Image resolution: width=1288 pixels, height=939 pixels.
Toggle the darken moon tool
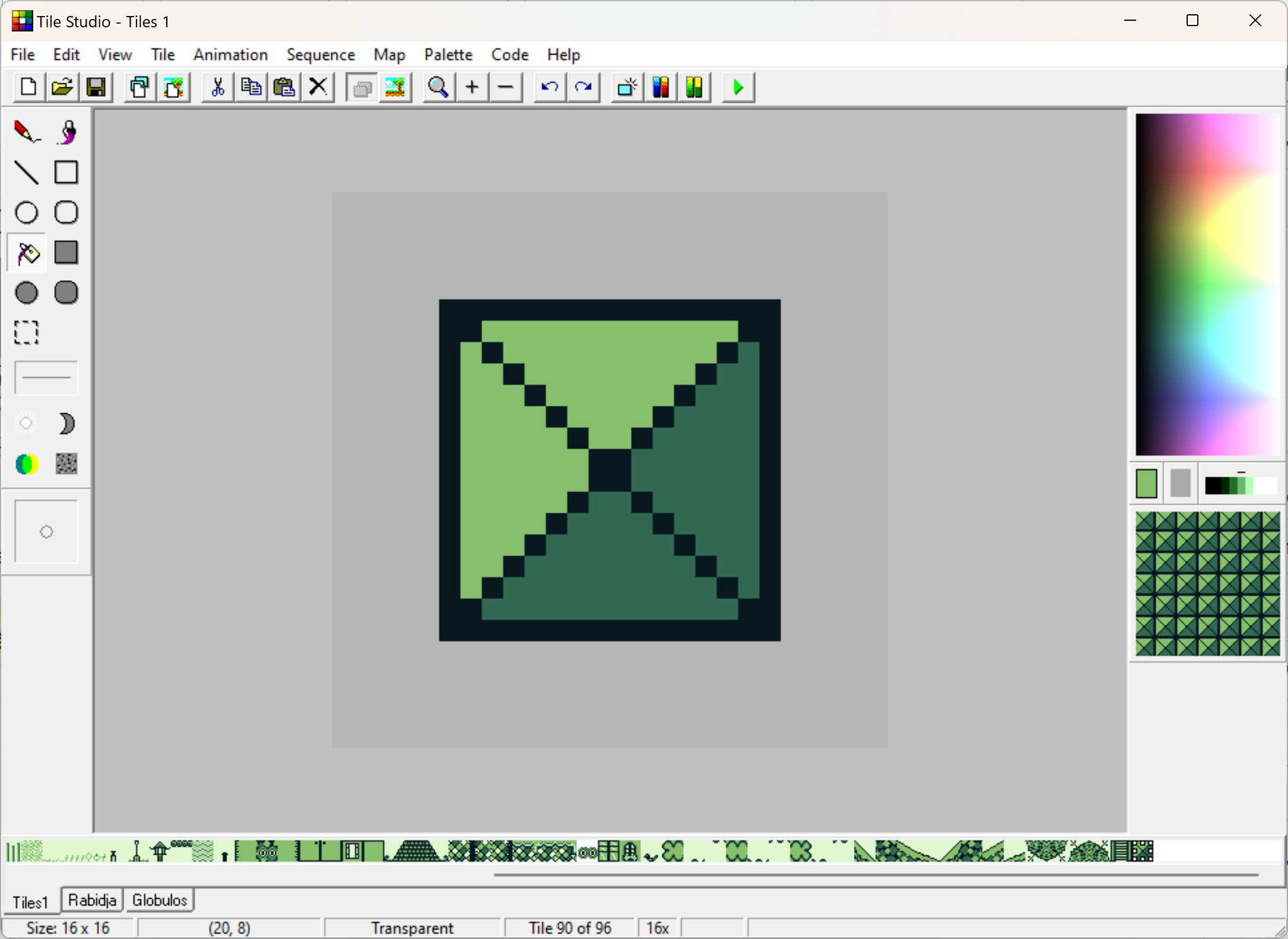point(66,423)
